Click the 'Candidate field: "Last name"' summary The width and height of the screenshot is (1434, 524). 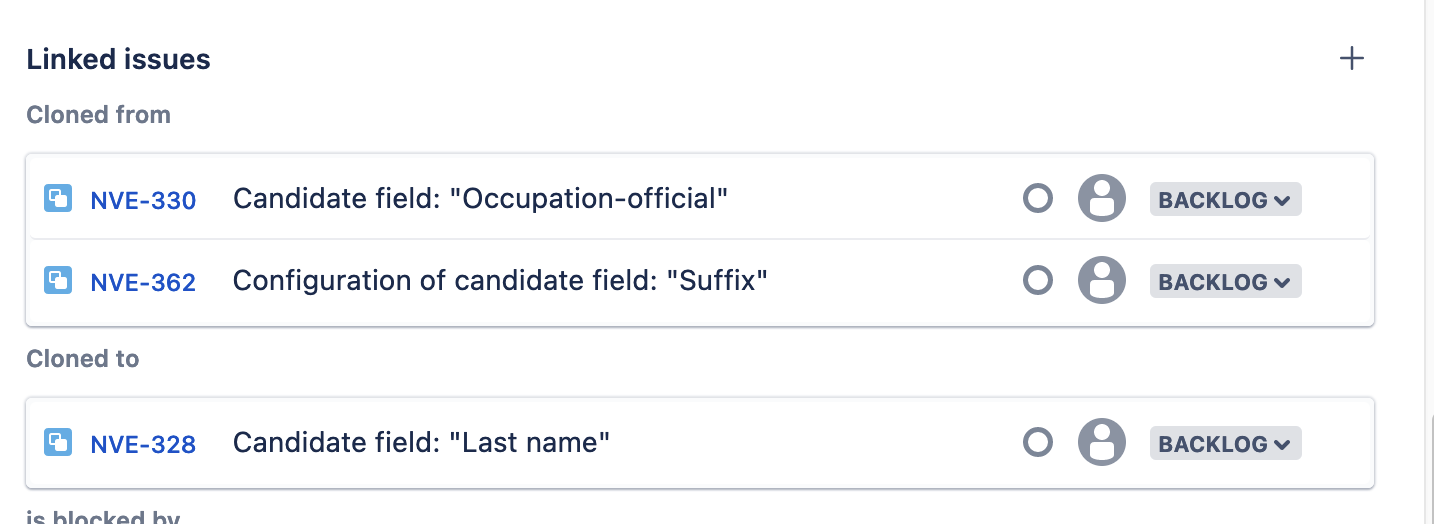421,443
